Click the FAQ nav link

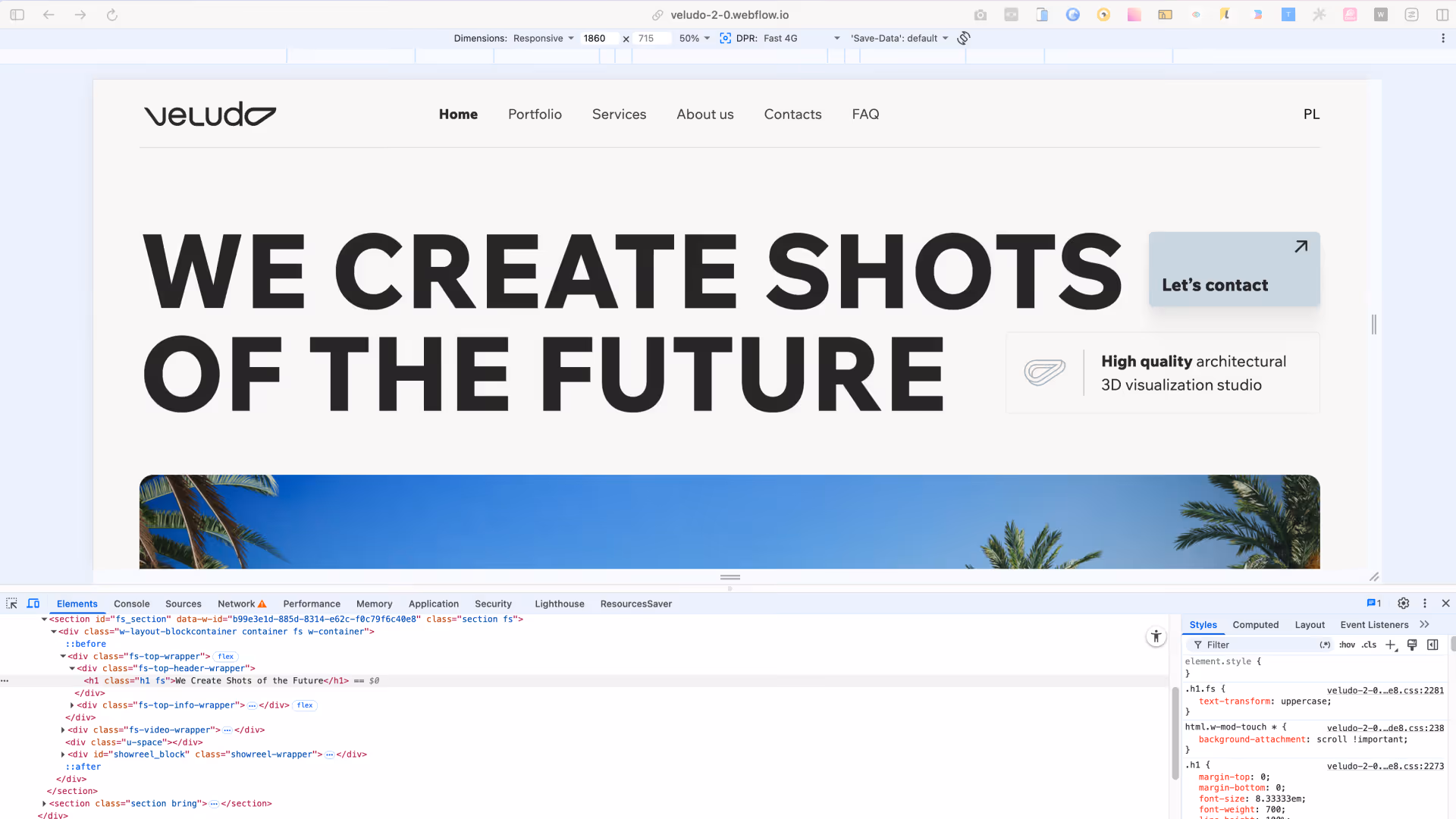tap(865, 114)
